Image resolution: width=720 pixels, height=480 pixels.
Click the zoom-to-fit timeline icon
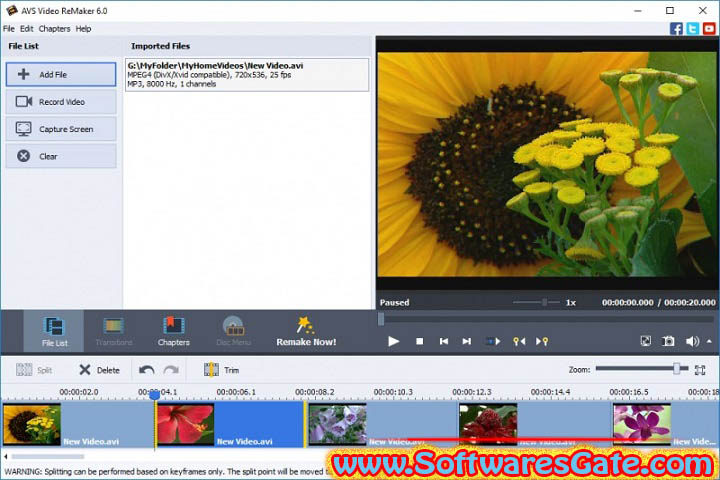(700, 370)
